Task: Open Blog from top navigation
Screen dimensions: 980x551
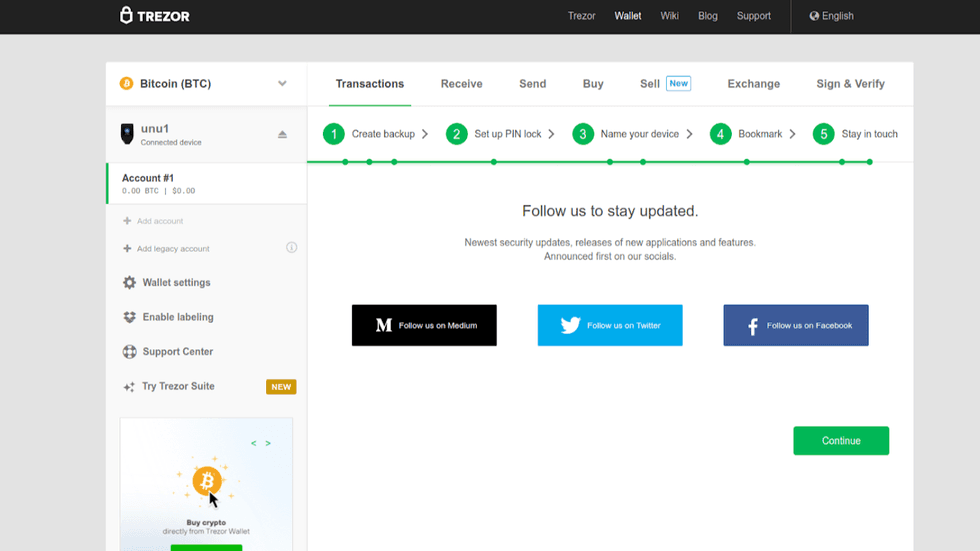Action: tap(708, 16)
